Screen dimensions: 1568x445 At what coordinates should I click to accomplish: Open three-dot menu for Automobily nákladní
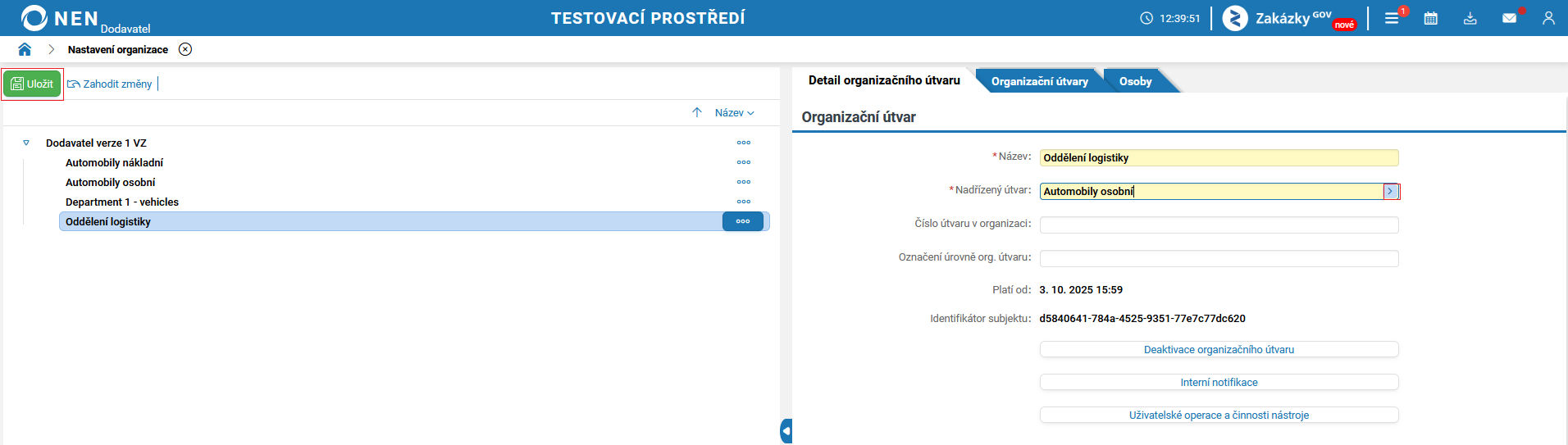(x=744, y=162)
